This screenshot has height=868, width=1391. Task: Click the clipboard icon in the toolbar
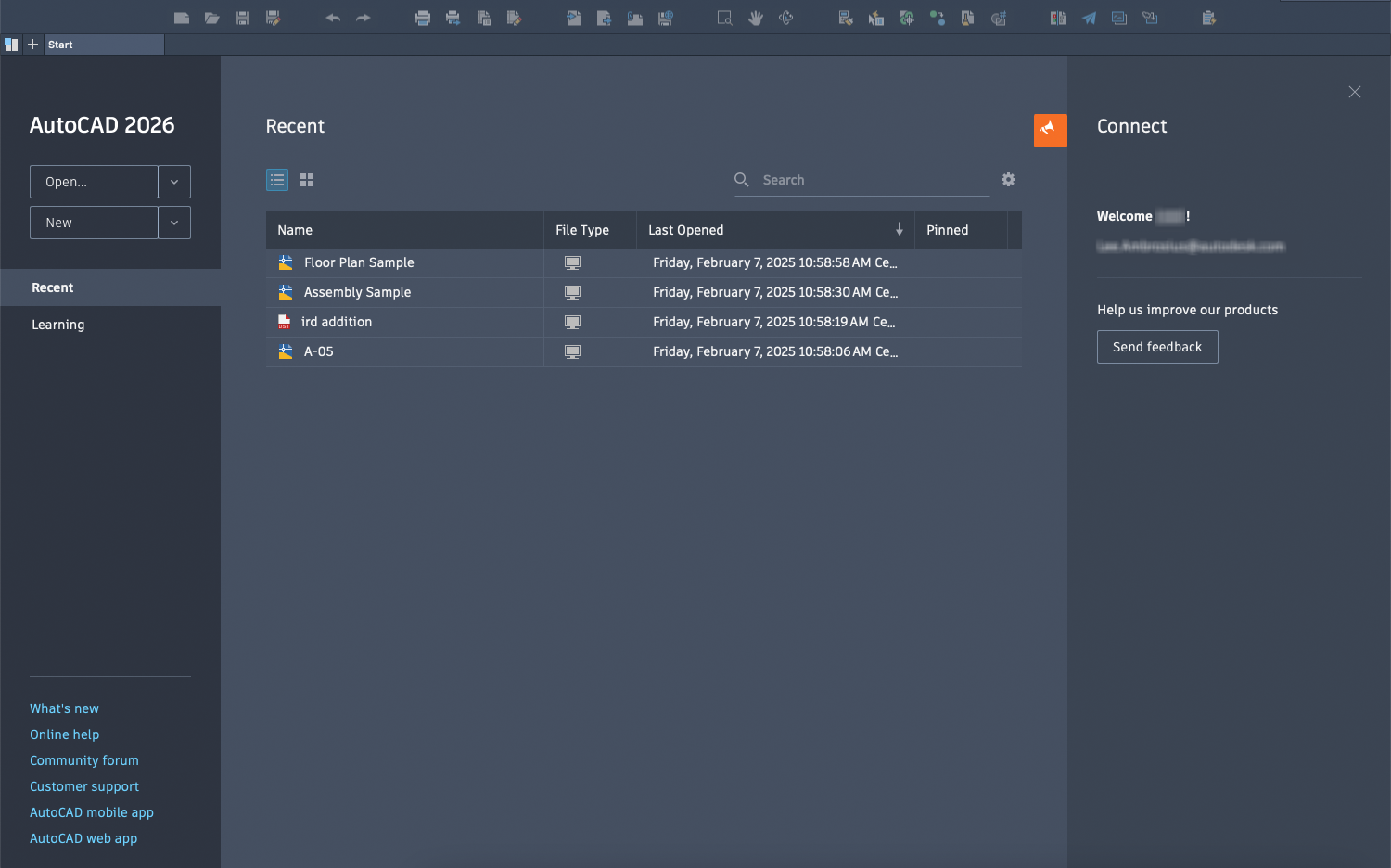coord(1209,18)
